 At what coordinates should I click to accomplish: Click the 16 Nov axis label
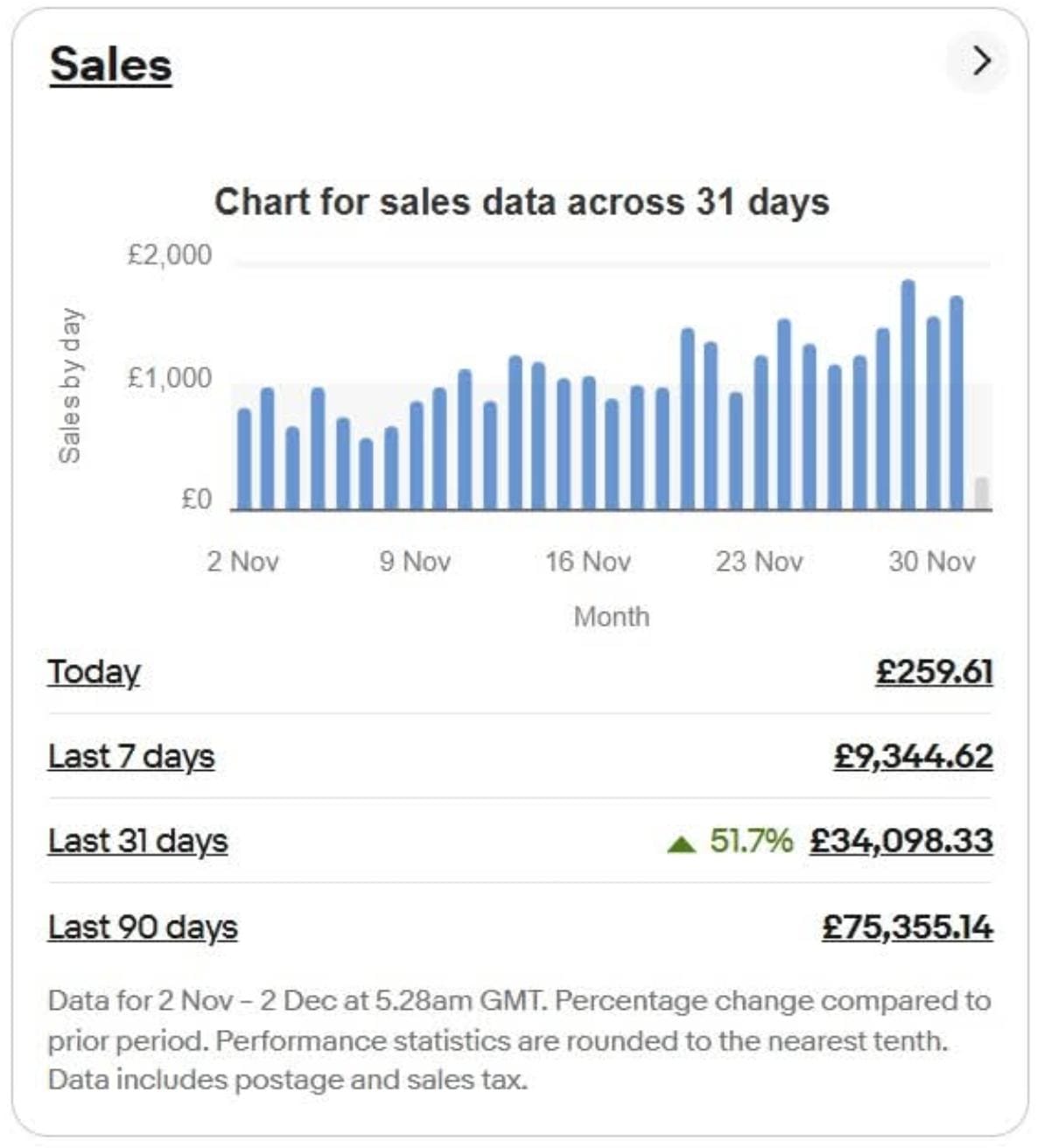(587, 561)
